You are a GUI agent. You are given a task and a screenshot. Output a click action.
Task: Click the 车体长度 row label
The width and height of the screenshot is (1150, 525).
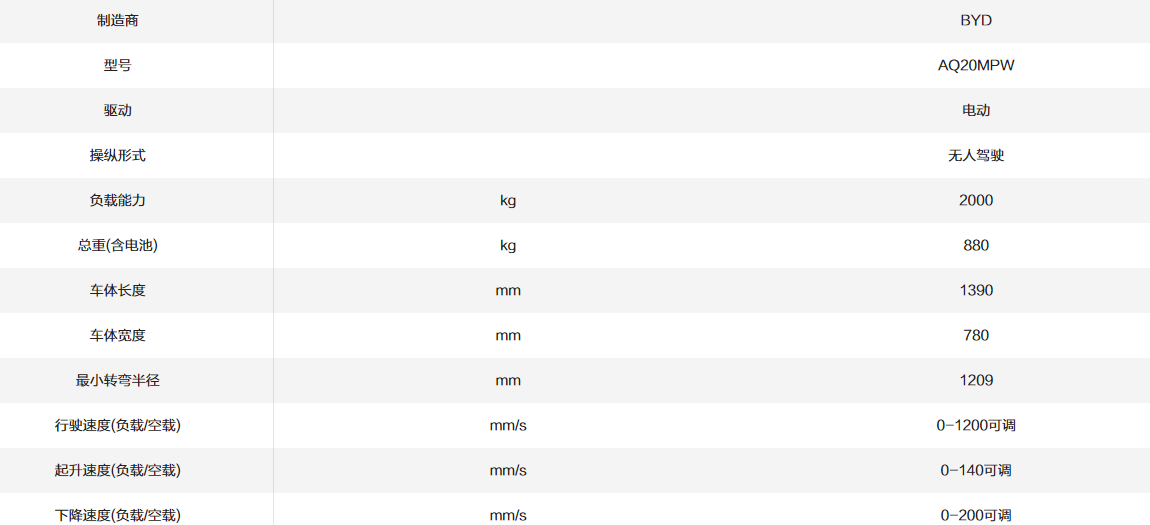[x=118, y=290]
